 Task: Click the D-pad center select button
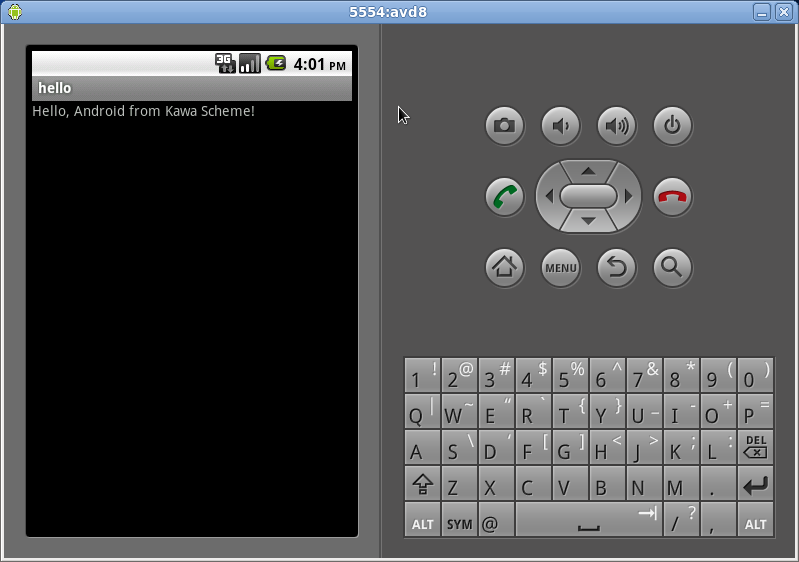[589, 196]
